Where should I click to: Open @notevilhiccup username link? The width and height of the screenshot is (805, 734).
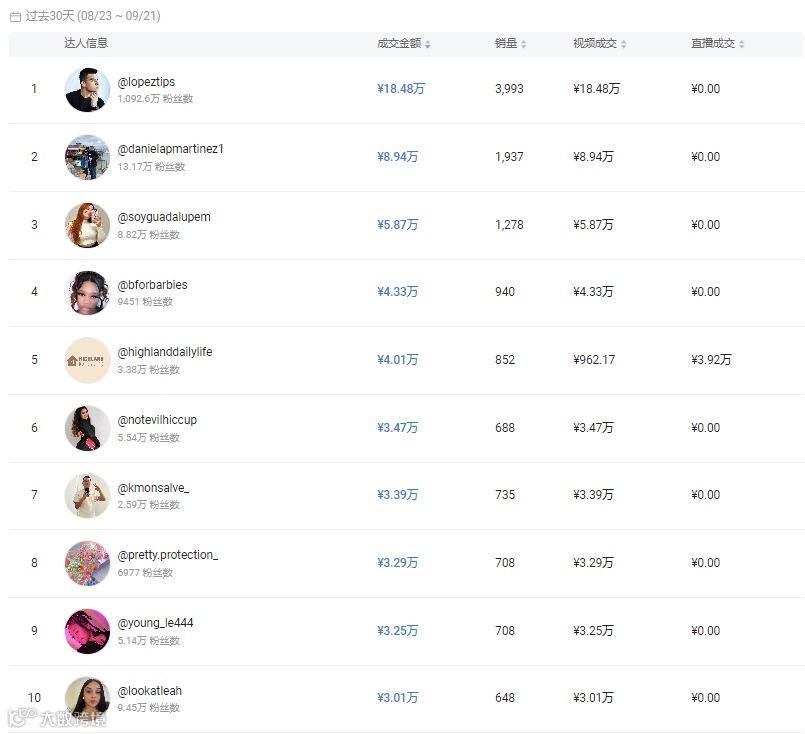[157, 420]
